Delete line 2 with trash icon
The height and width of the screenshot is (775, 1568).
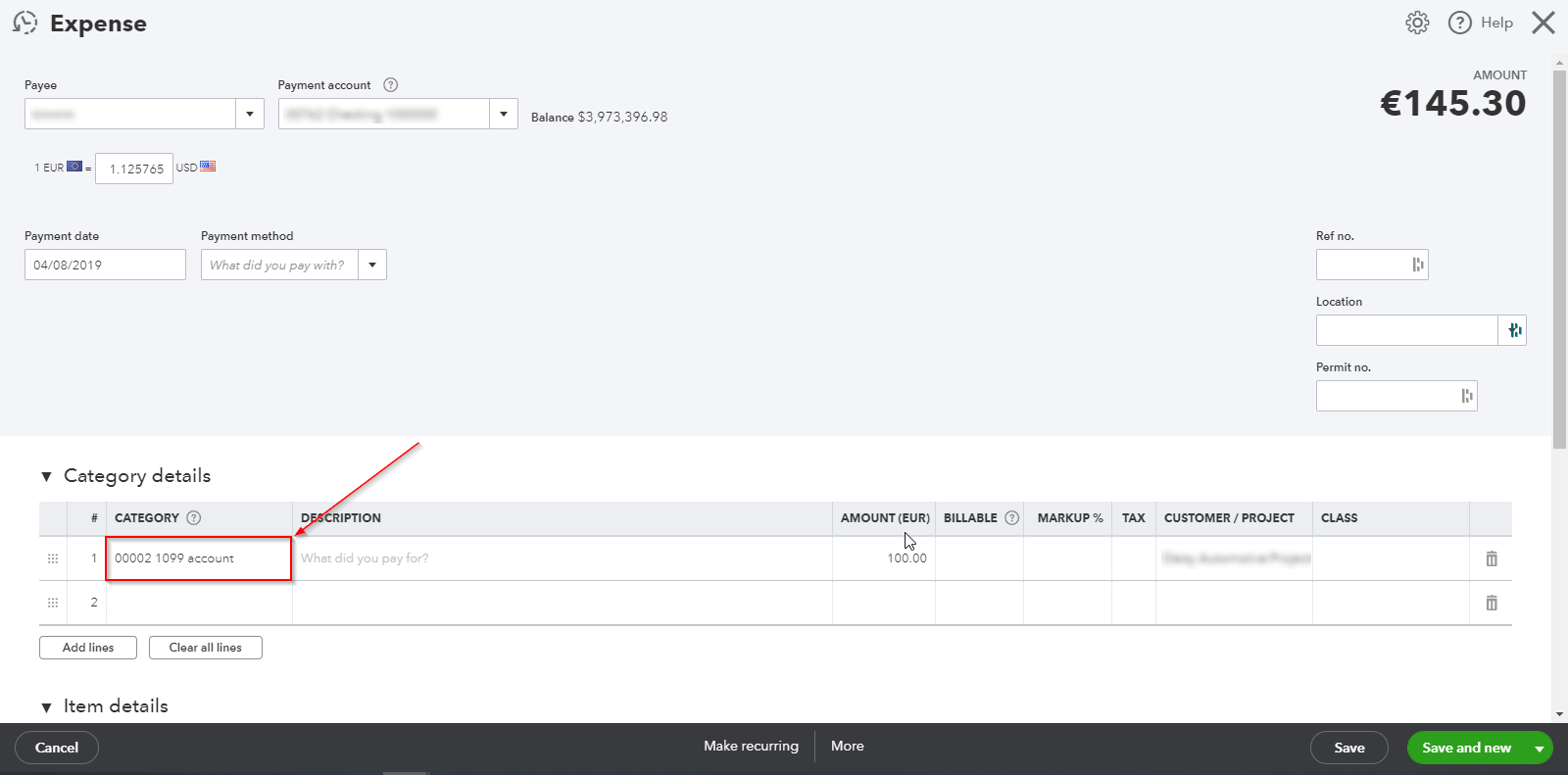1492,603
